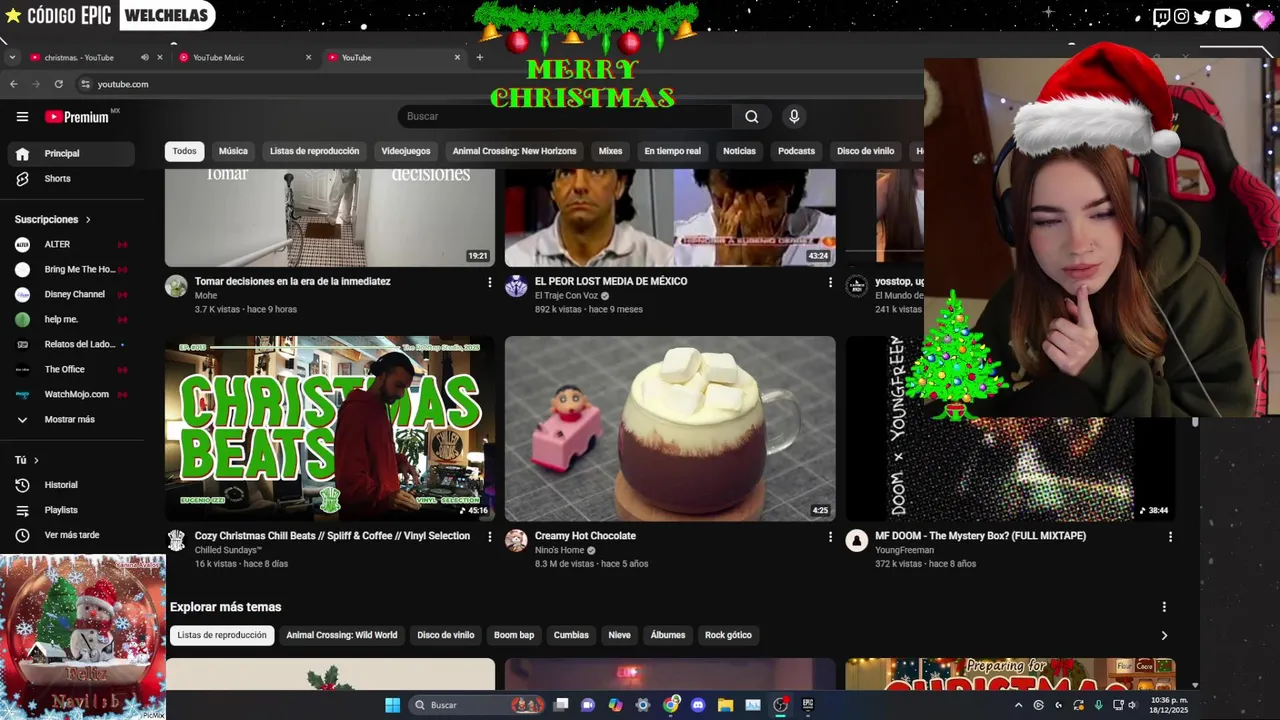Click the Windows taskbar Buscar box

coord(478,705)
